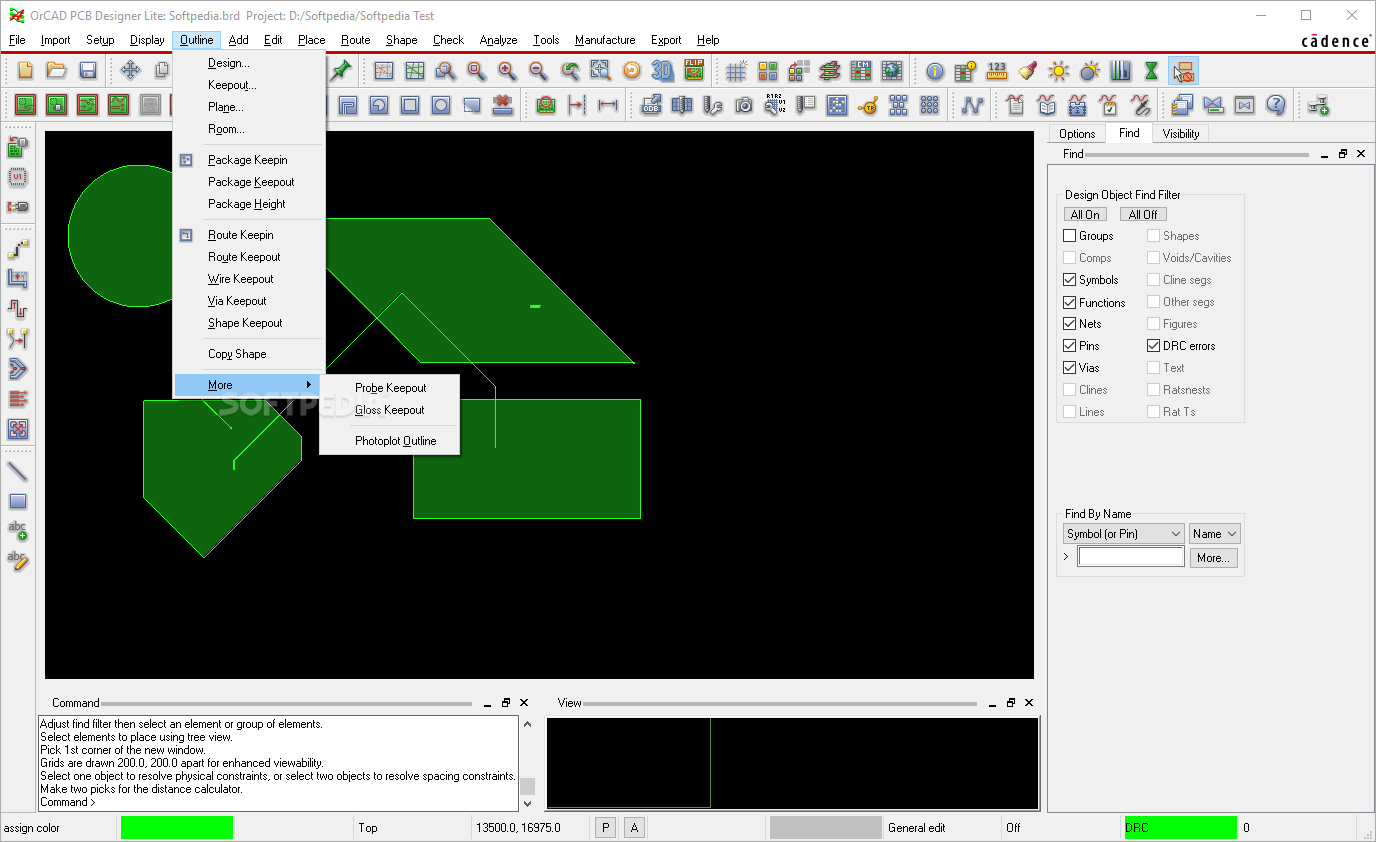The image size is (1376, 842).
Task: Open the layer stack cross-section icon
Action: click(829, 71)
